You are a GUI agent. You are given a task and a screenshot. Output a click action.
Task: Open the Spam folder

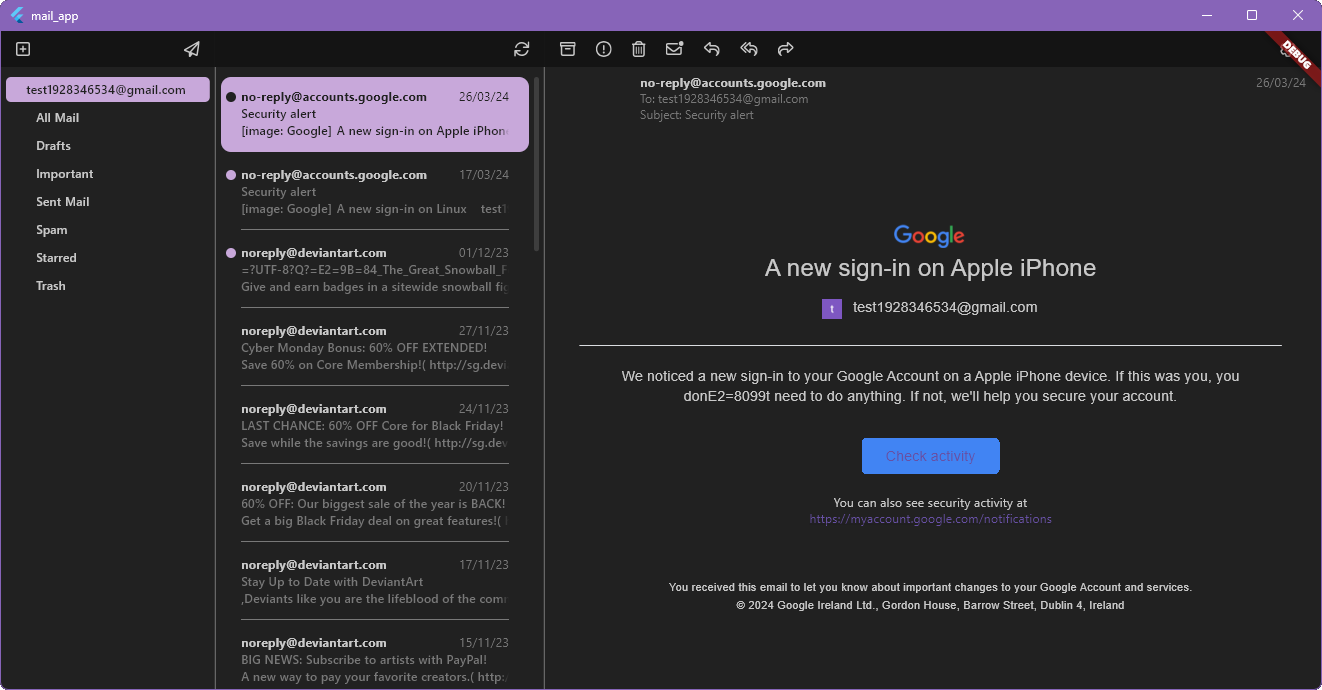click(52, 230)
